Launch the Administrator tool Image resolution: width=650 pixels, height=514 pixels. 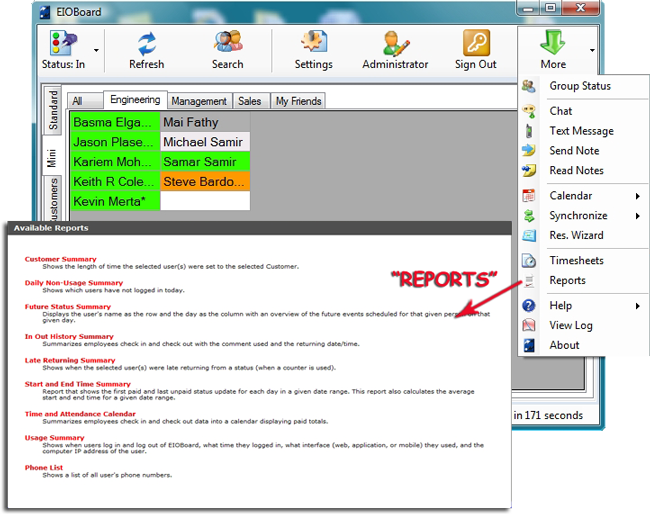click(395, 43)
